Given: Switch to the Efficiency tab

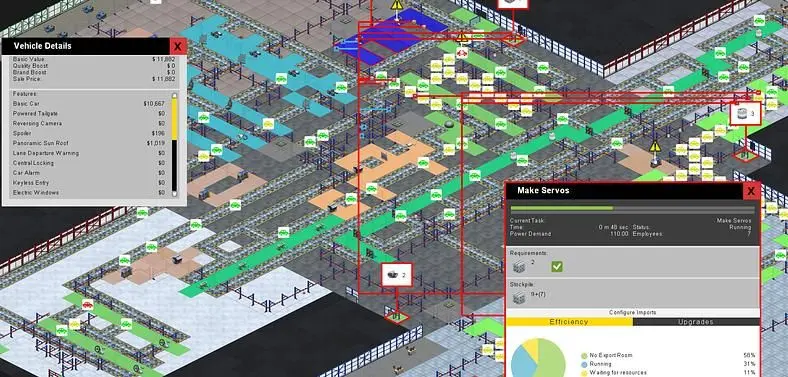Looking at the screenshot, I should (x=569, y=322).
